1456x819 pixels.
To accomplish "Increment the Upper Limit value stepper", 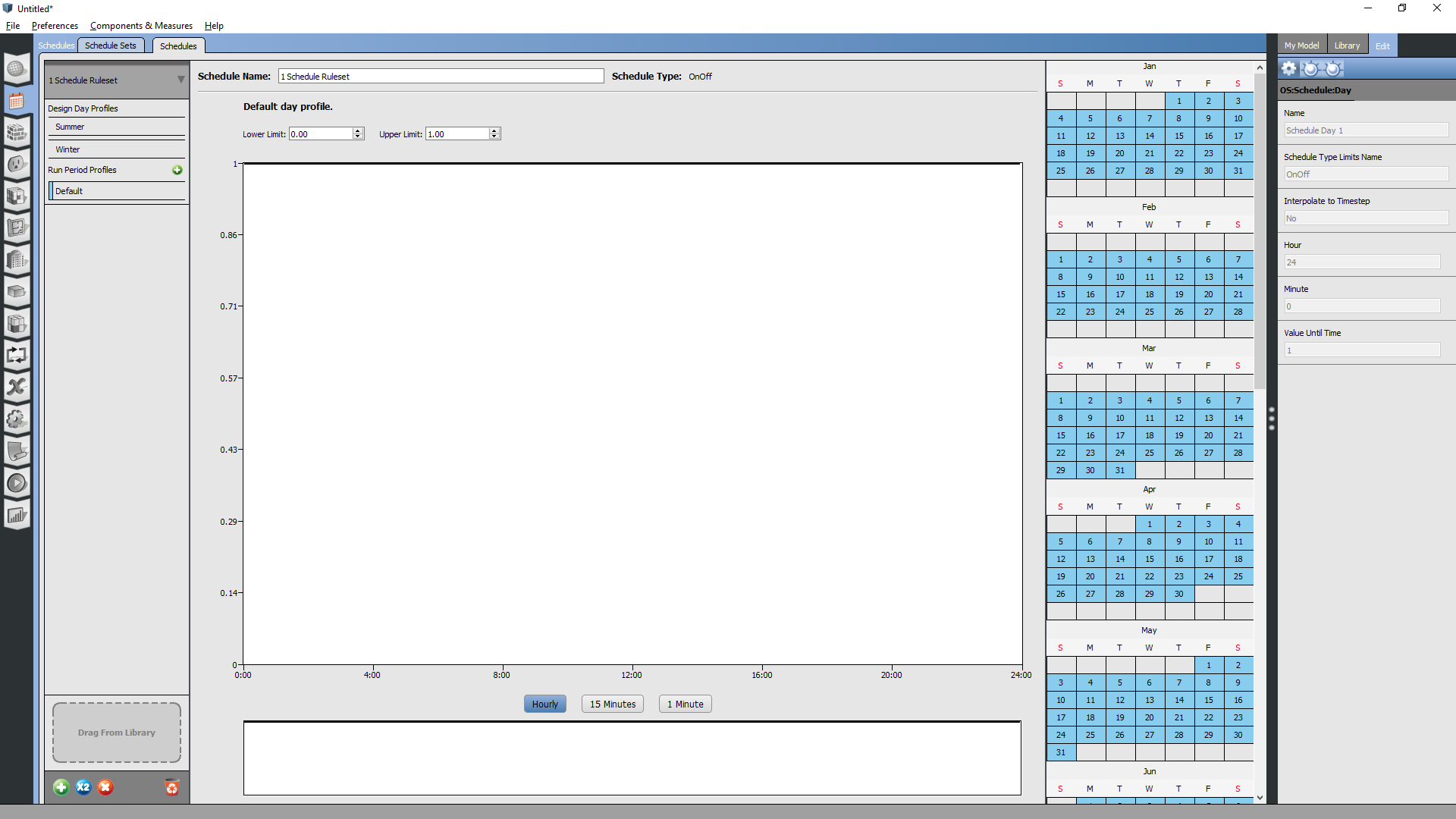I will pyautogui.click(x=494, y=130).
